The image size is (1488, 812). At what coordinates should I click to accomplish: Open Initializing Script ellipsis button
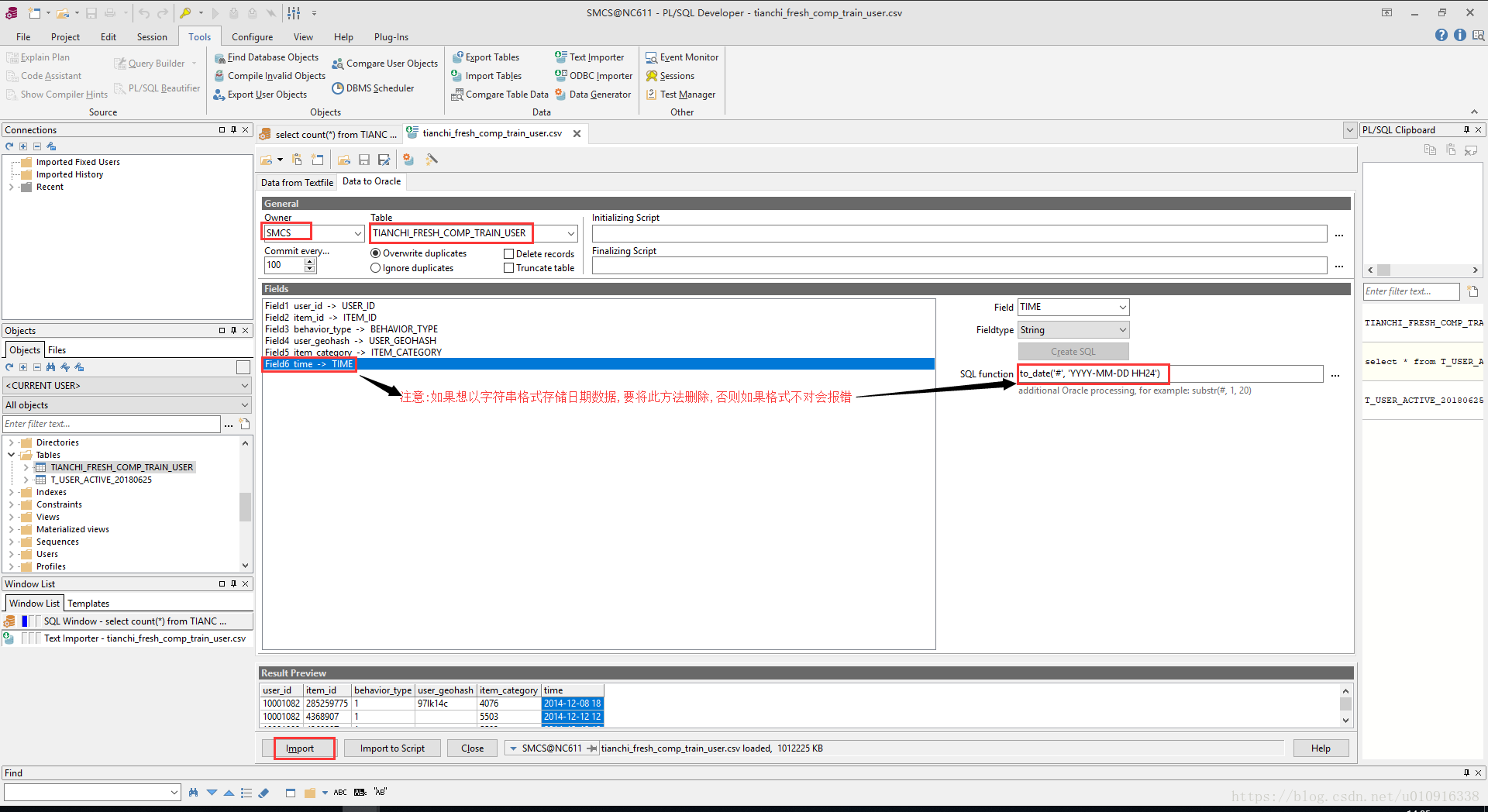click(1339, 234)
